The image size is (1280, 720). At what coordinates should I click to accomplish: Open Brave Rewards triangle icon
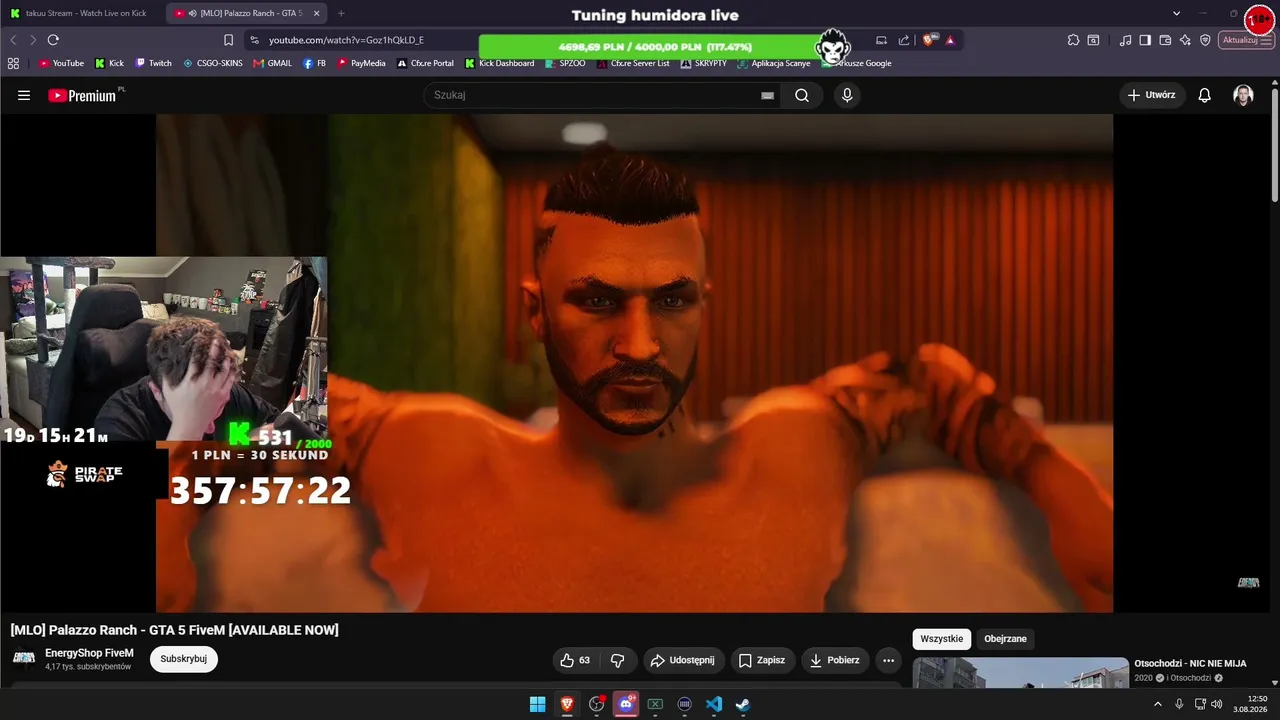pos(950,40)
